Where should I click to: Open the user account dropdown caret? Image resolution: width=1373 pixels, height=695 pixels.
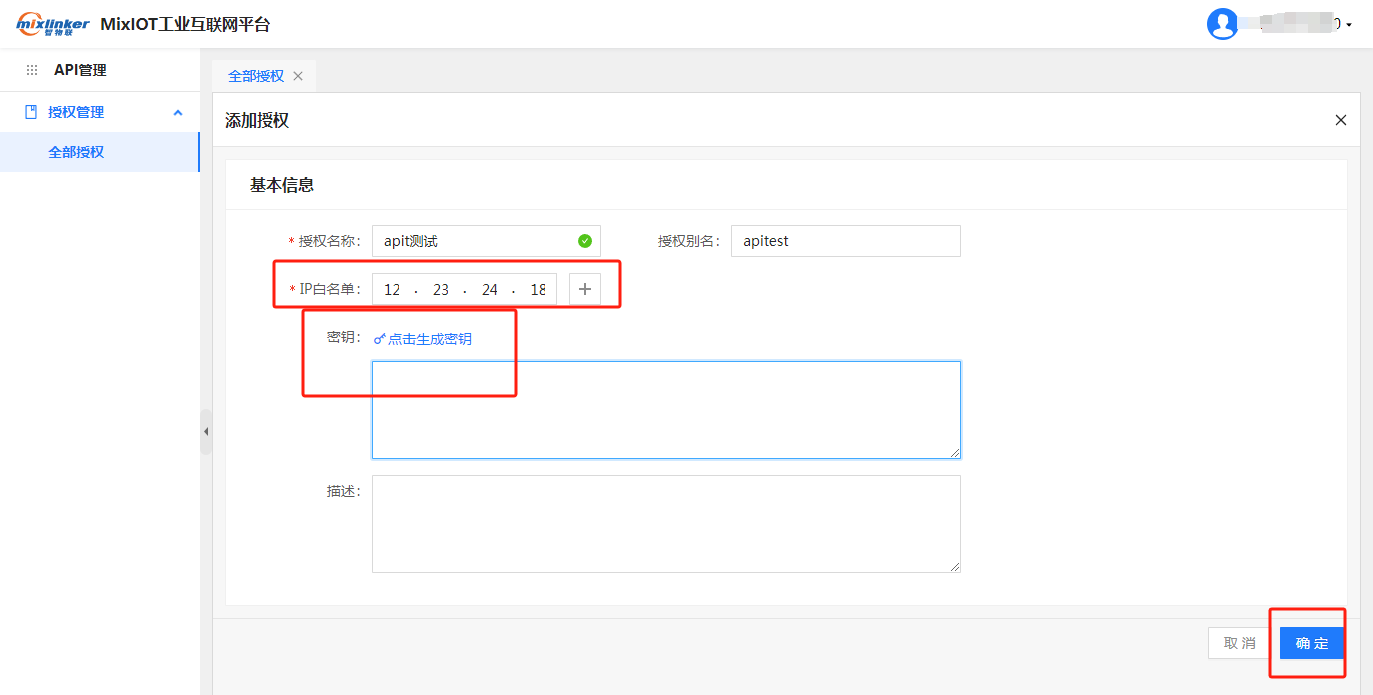[x=1349, y=25]
